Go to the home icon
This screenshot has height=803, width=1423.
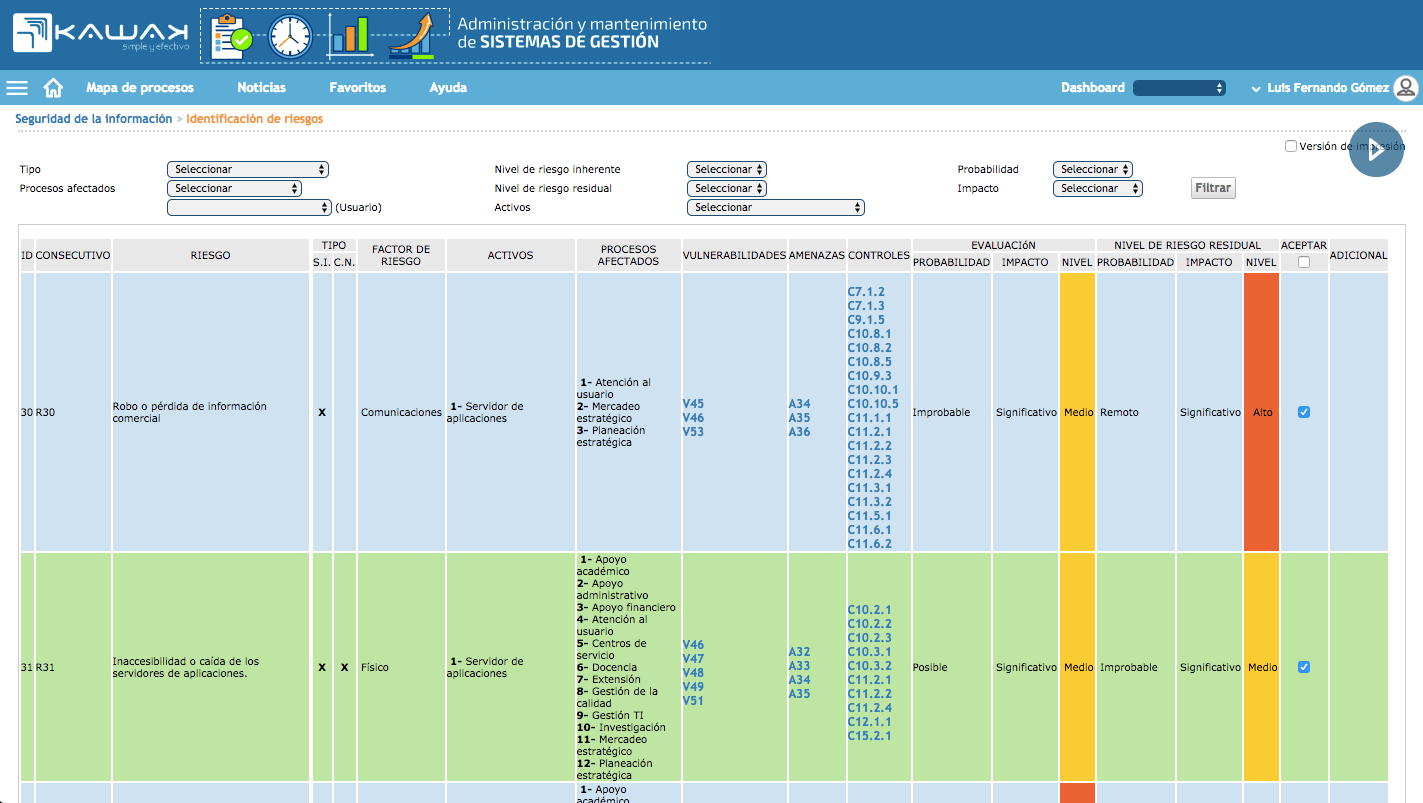tap(53, 88)
